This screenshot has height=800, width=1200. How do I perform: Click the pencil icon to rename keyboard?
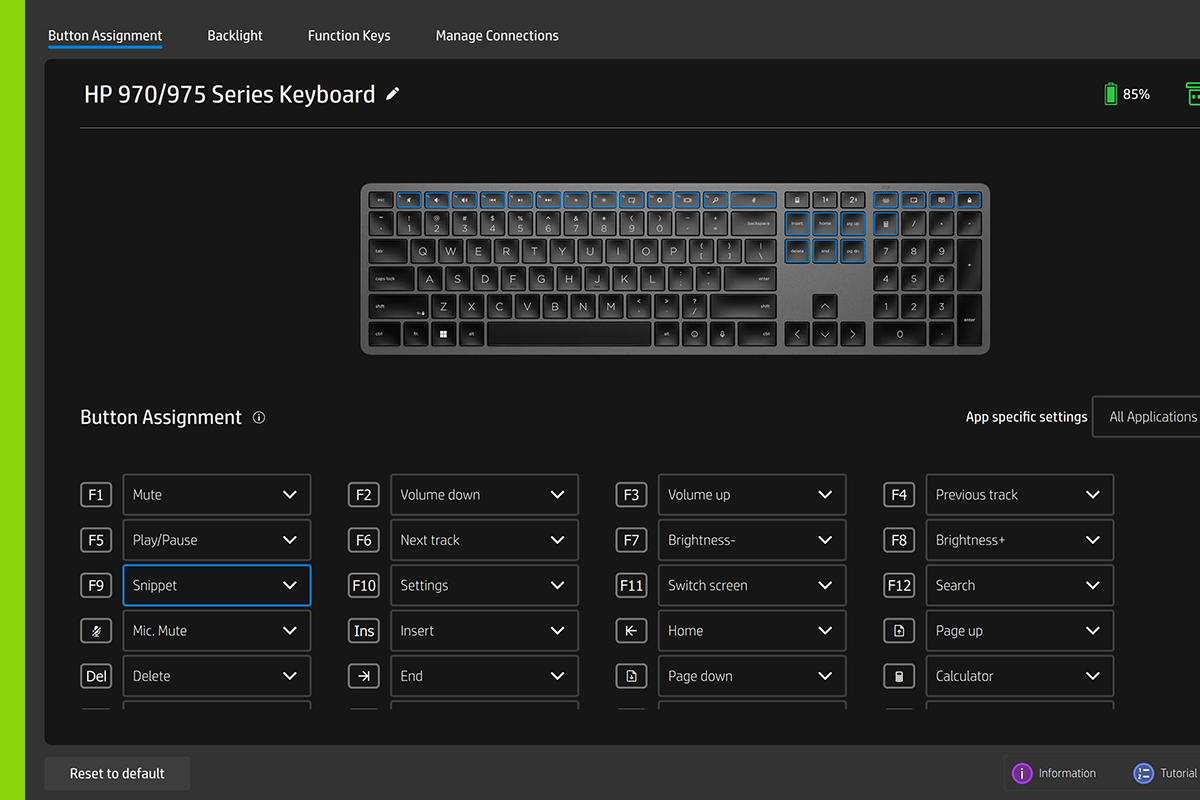pos(393,94)
